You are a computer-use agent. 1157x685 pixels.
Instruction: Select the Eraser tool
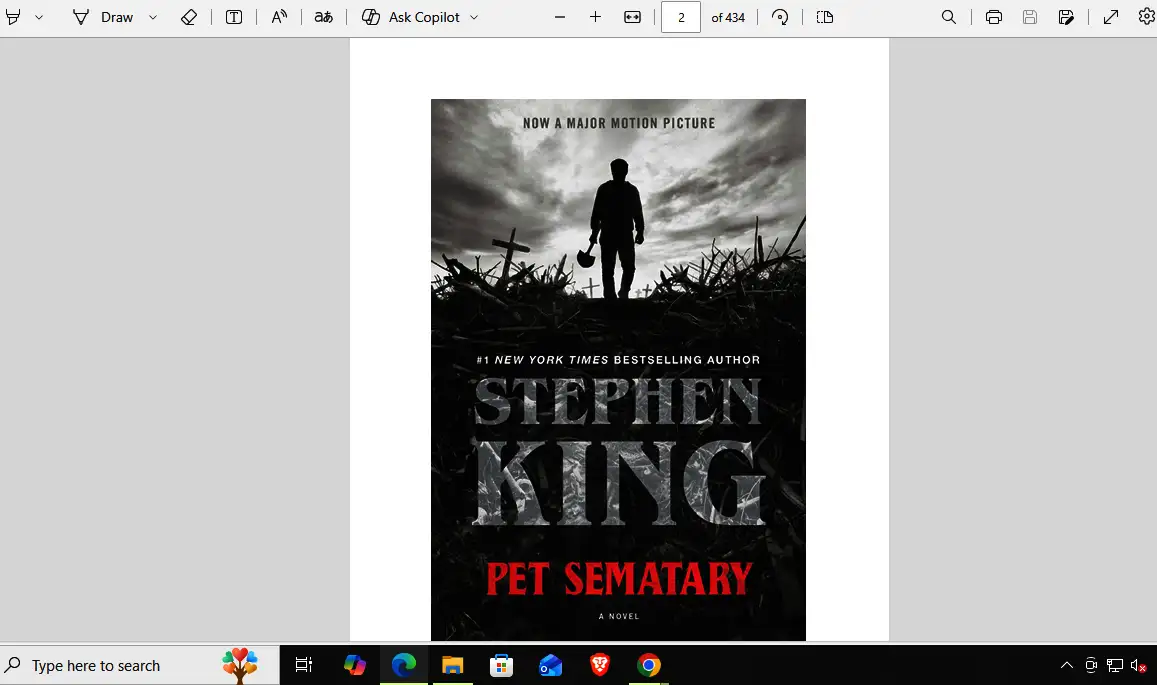click(x=189, y=17)
